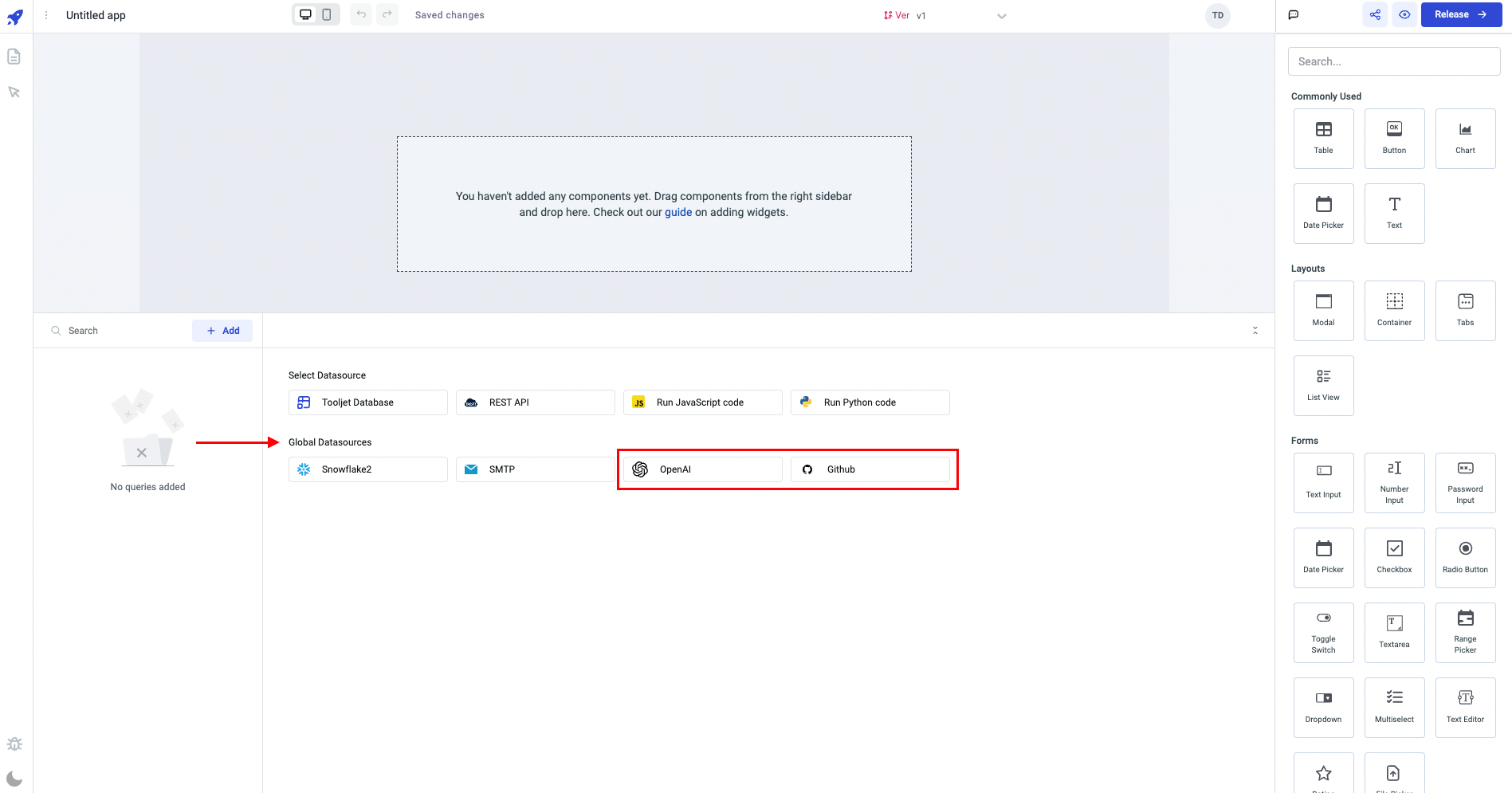Viewport: 1512px width, 793px height.
Task: Choose REST API datasource
Action: (x=535, y=402)
